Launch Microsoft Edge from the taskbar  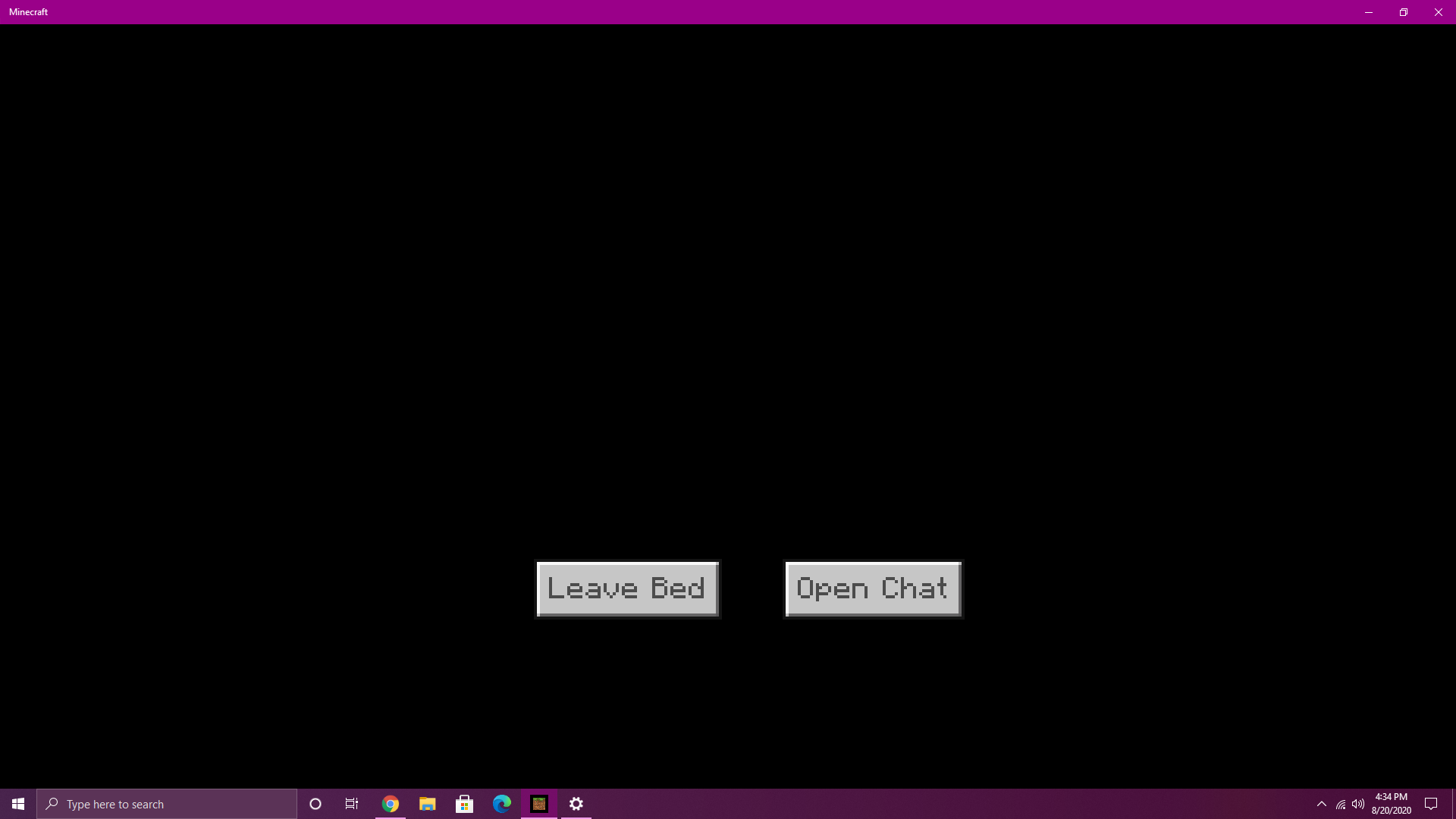[501, 804]
